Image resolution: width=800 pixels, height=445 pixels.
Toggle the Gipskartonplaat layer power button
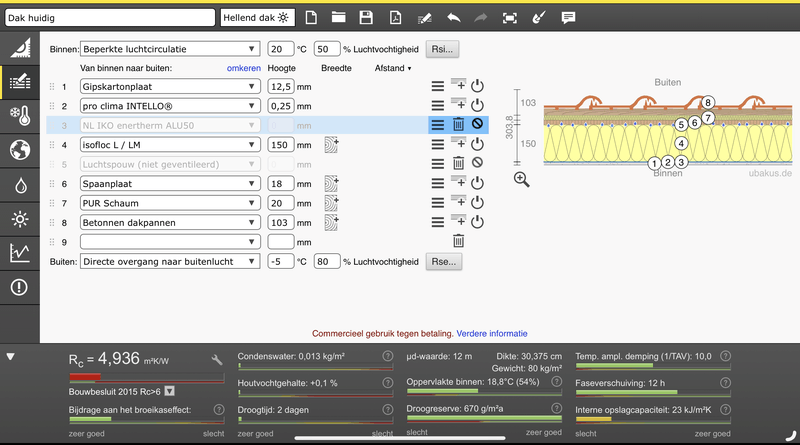tap(477, 86)
